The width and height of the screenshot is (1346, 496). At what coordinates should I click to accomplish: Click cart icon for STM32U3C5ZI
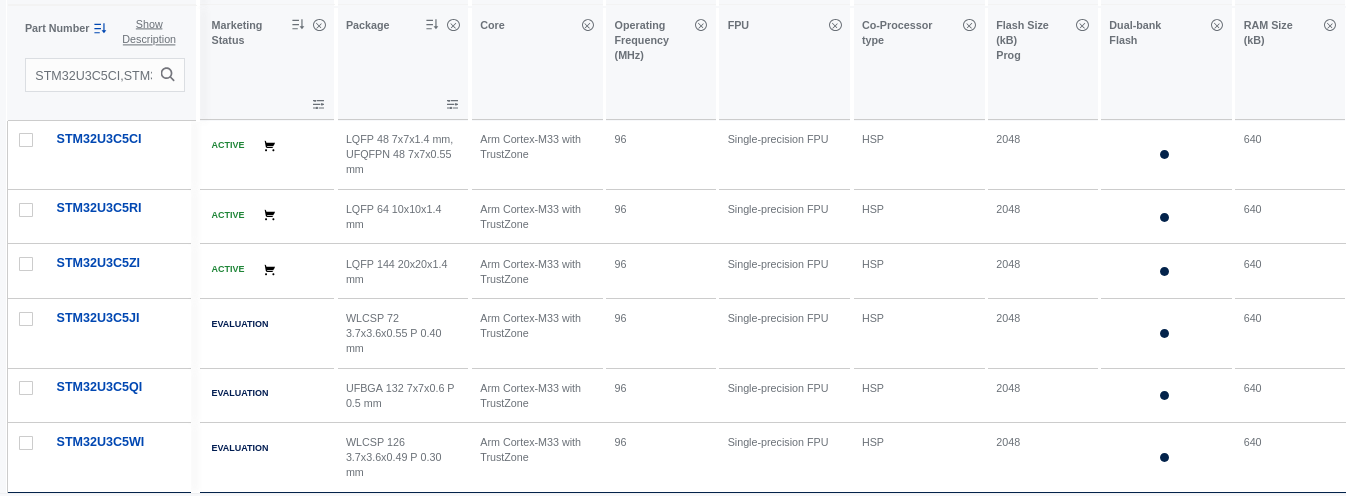(269, 270)
